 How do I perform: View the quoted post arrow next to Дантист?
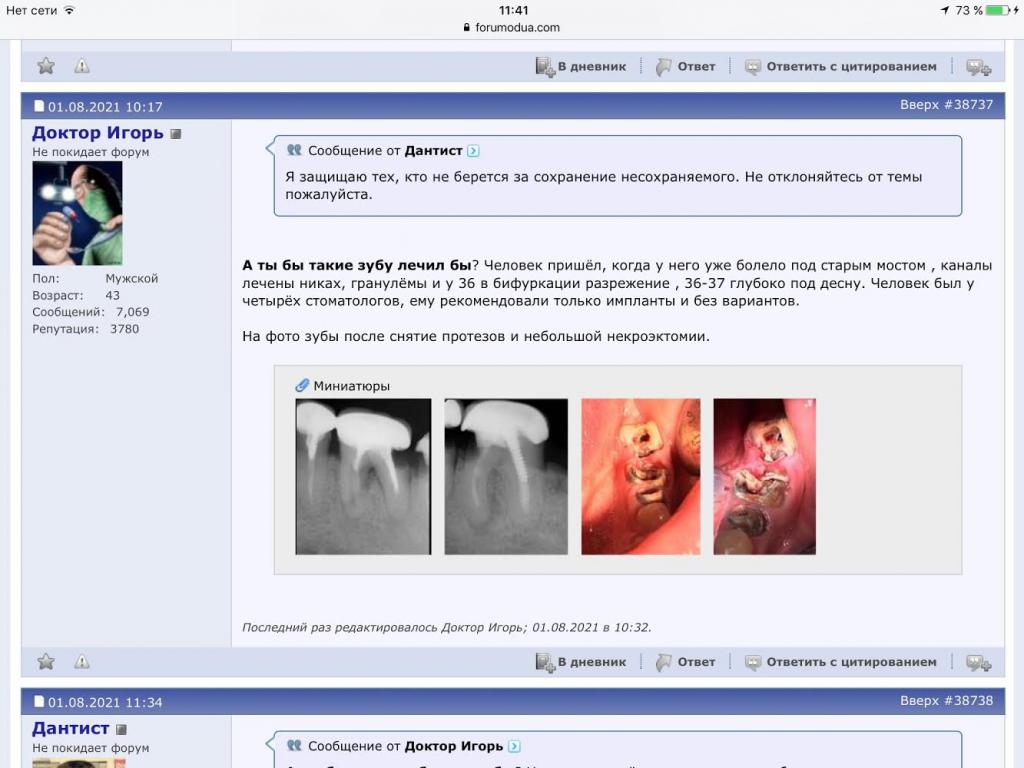473,151
